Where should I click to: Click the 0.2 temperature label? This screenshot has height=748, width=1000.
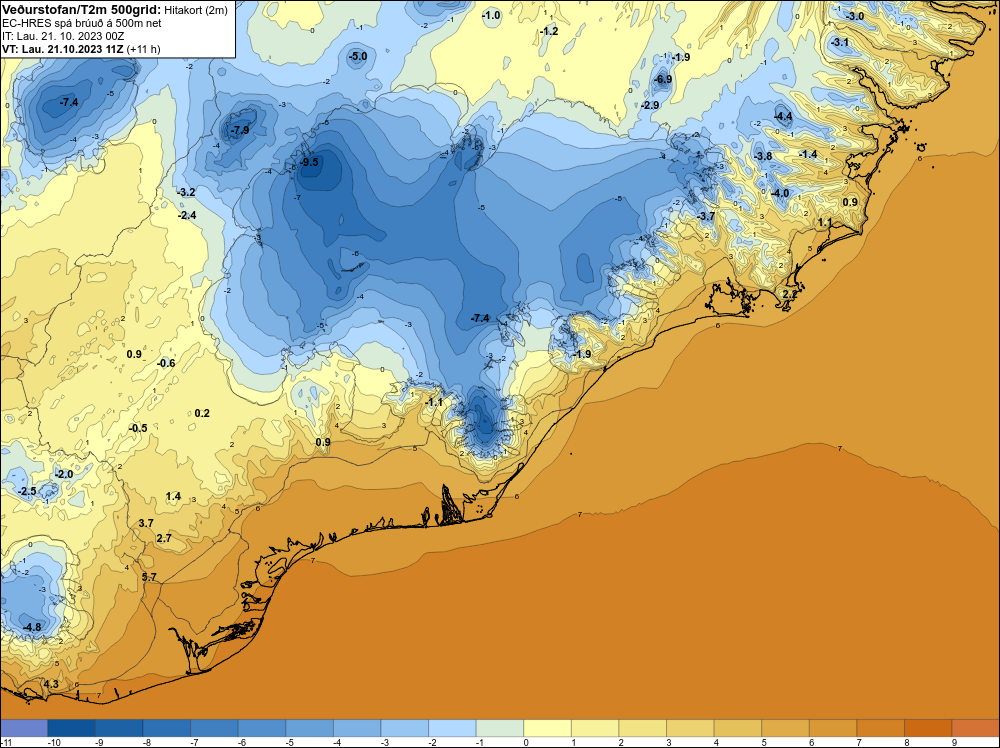tap(202, 413)
